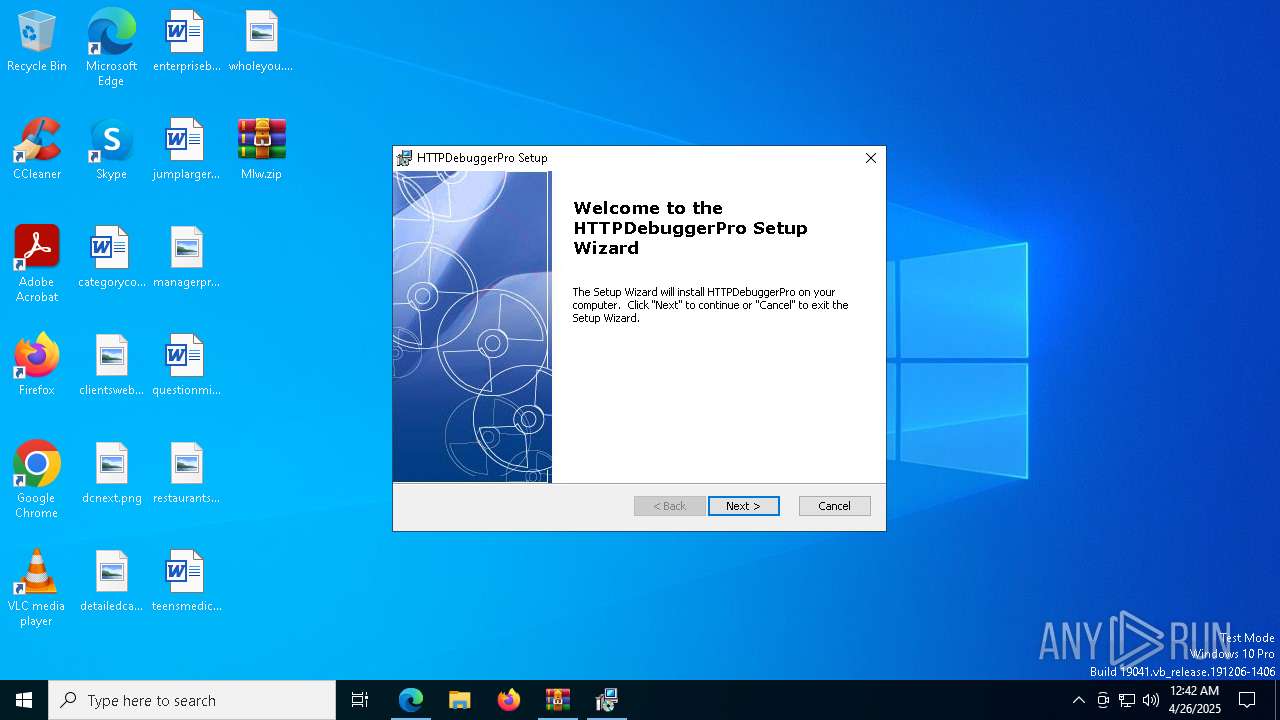Switch to WinRAR in the taskbar
1280x720 pixels.
[558, 700]
